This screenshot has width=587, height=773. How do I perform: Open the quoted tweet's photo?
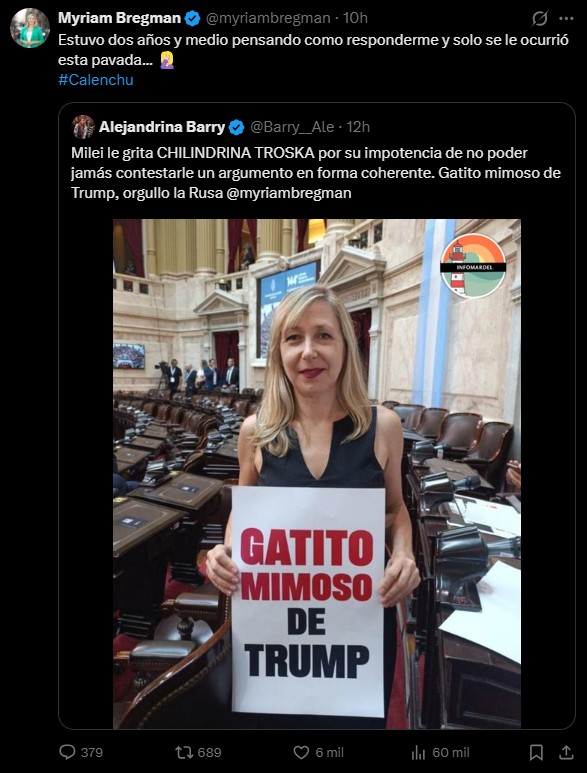point(317,474)
